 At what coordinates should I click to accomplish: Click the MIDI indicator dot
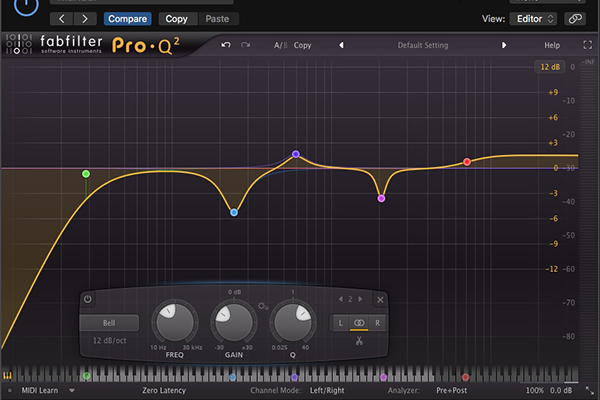pos(10,391)
